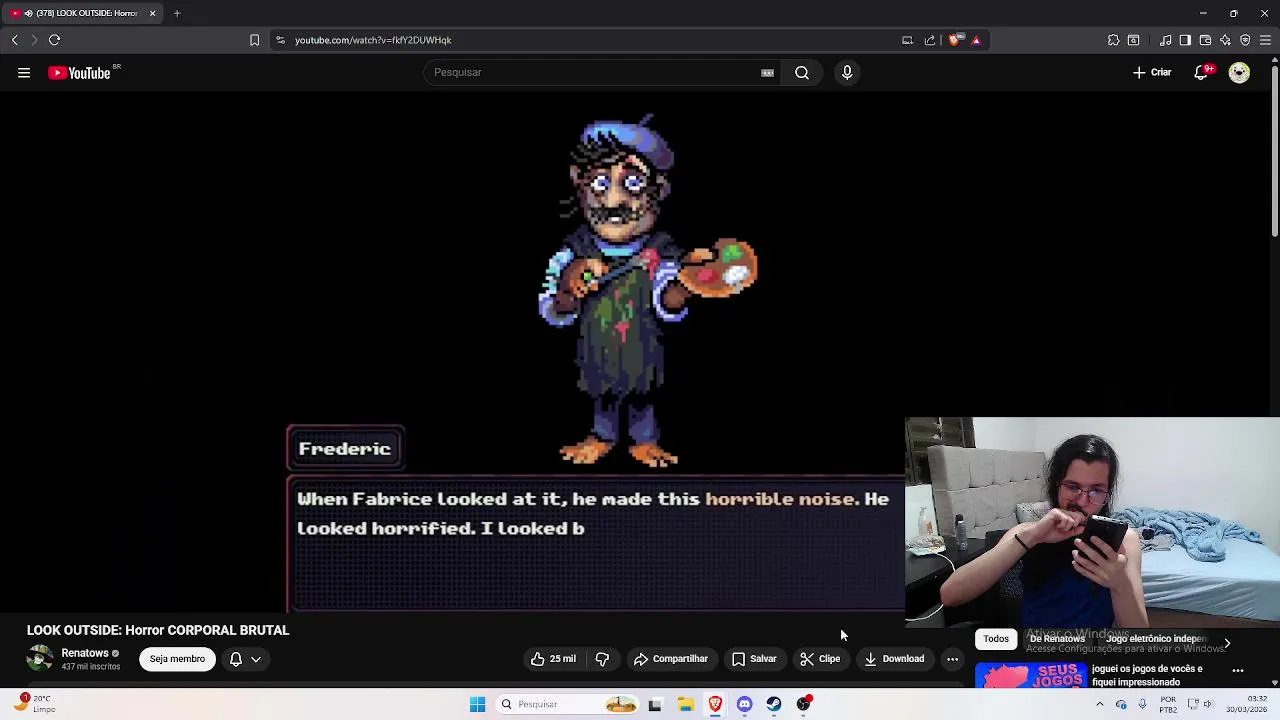This screenshot has height=720, width=1280.
Task: Open YouTube notifications bell
Action: (x=1201, y=72)
